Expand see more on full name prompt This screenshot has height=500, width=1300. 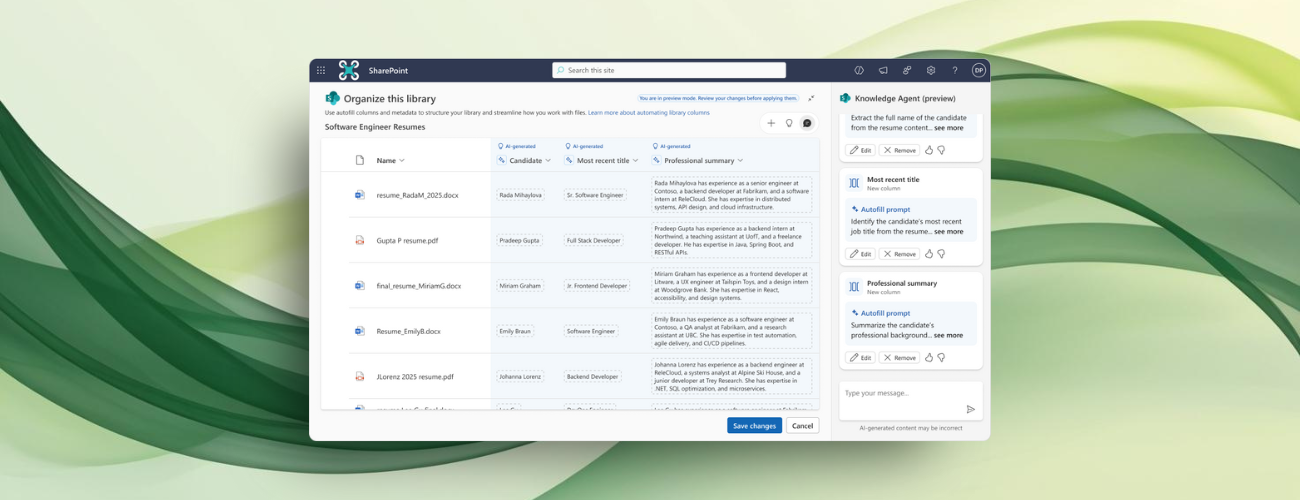pos(949,128)
